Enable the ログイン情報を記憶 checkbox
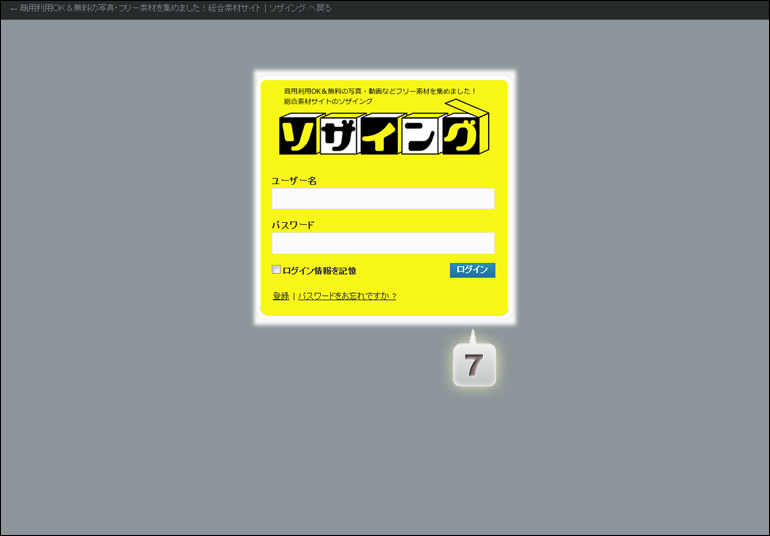Image resolution: width=770 pixels, height=536 pixels. tap(276, 269)
